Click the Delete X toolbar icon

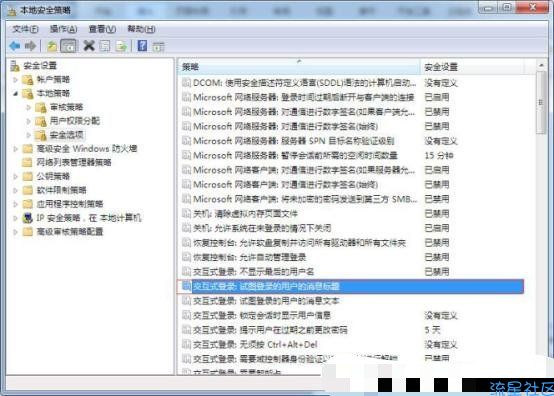tap(89, 46)
